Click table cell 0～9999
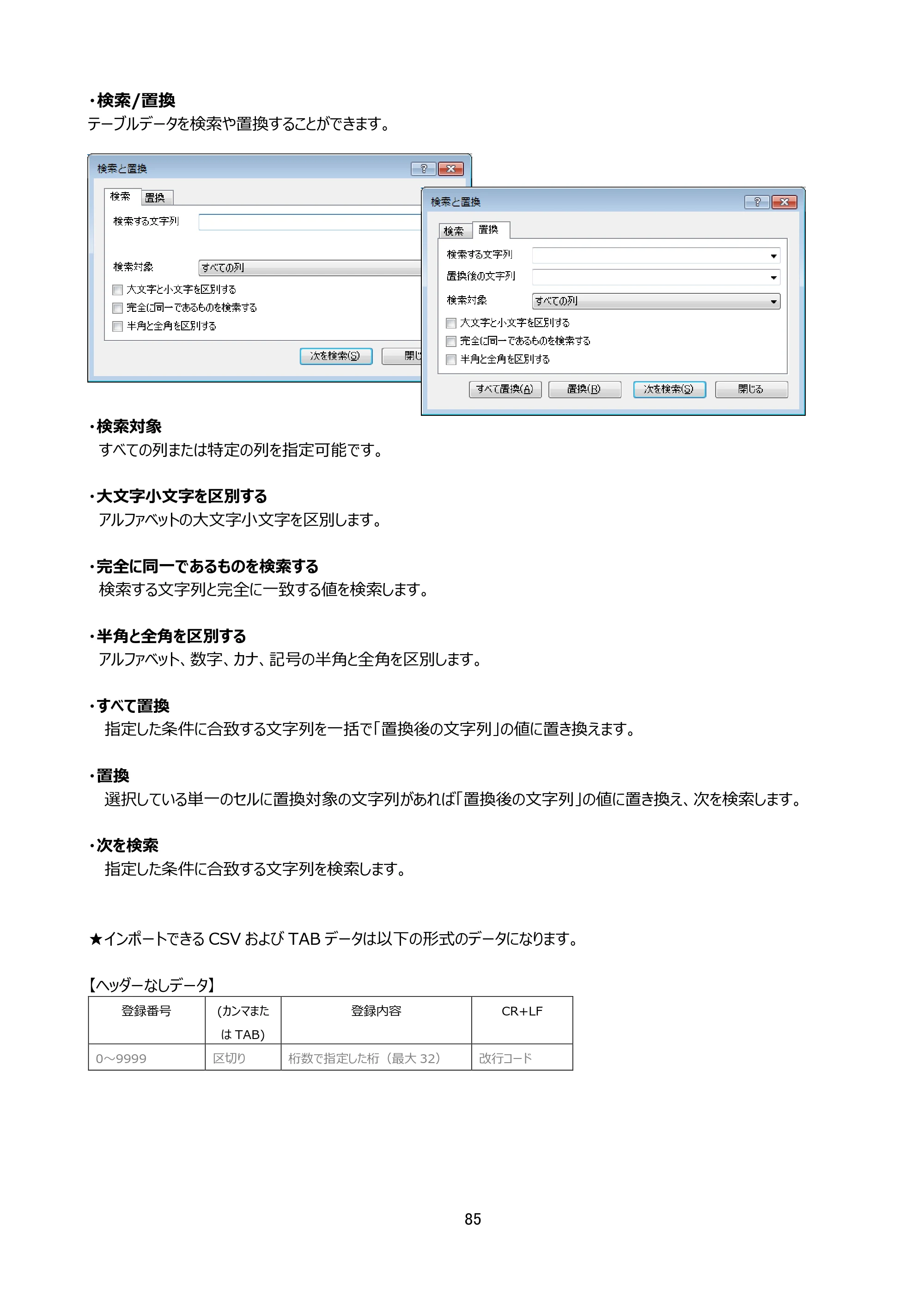The image size is (924, 1307). pos(147,1058)
